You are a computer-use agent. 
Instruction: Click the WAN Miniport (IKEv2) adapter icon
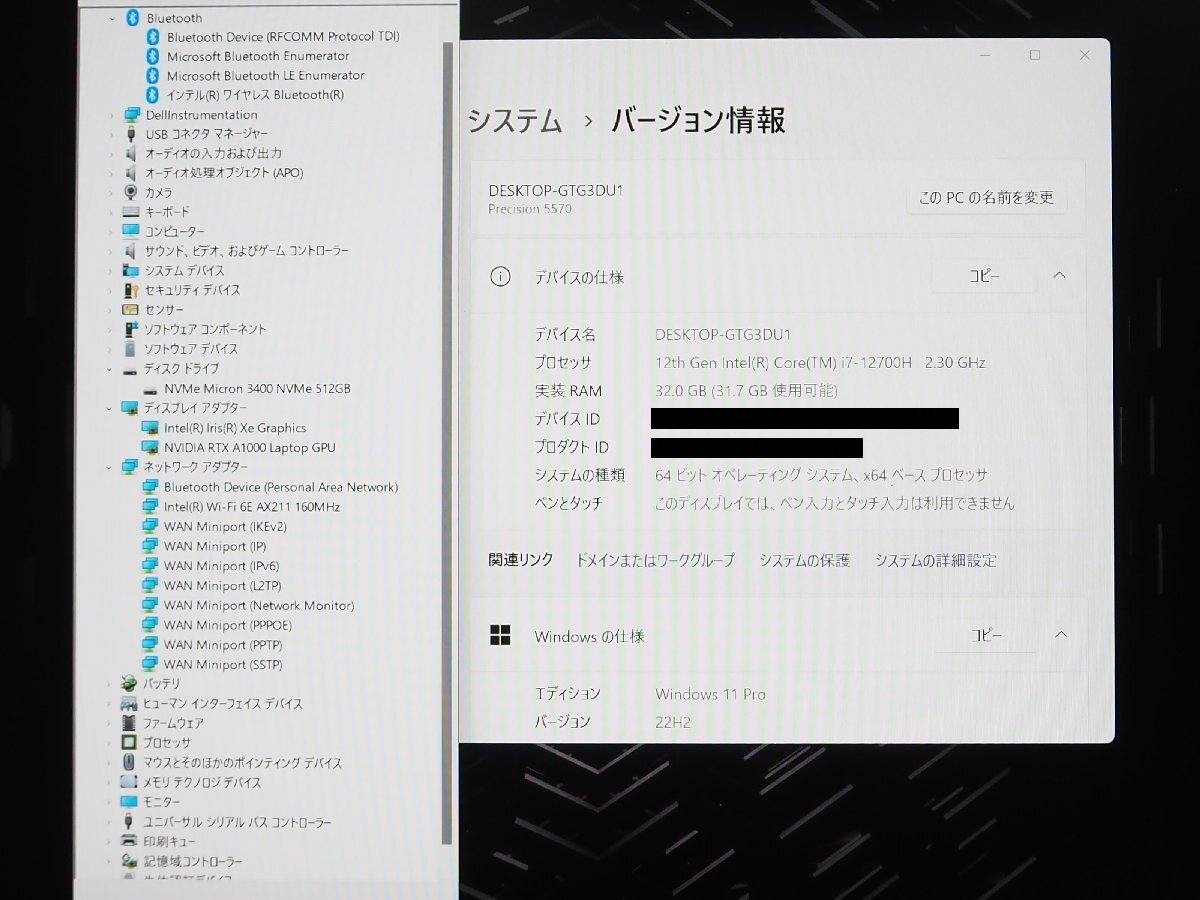(150, 526)
